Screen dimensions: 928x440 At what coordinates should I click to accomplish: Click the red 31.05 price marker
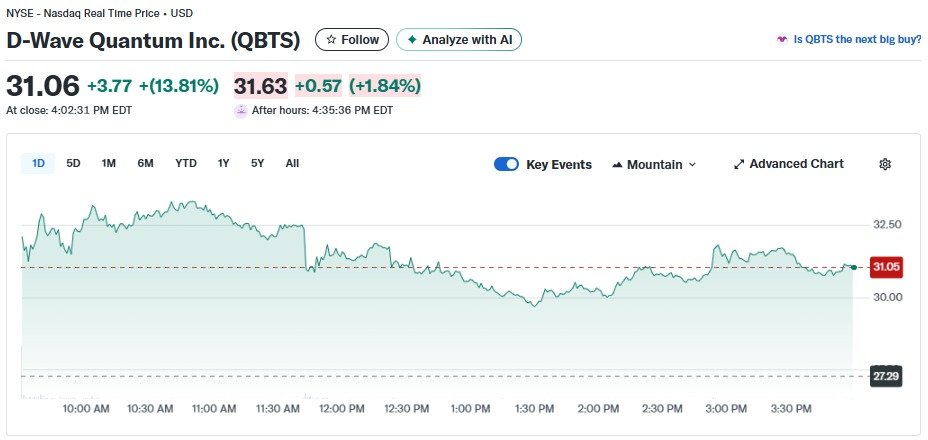pyautogui.click(x=886, y=267)
